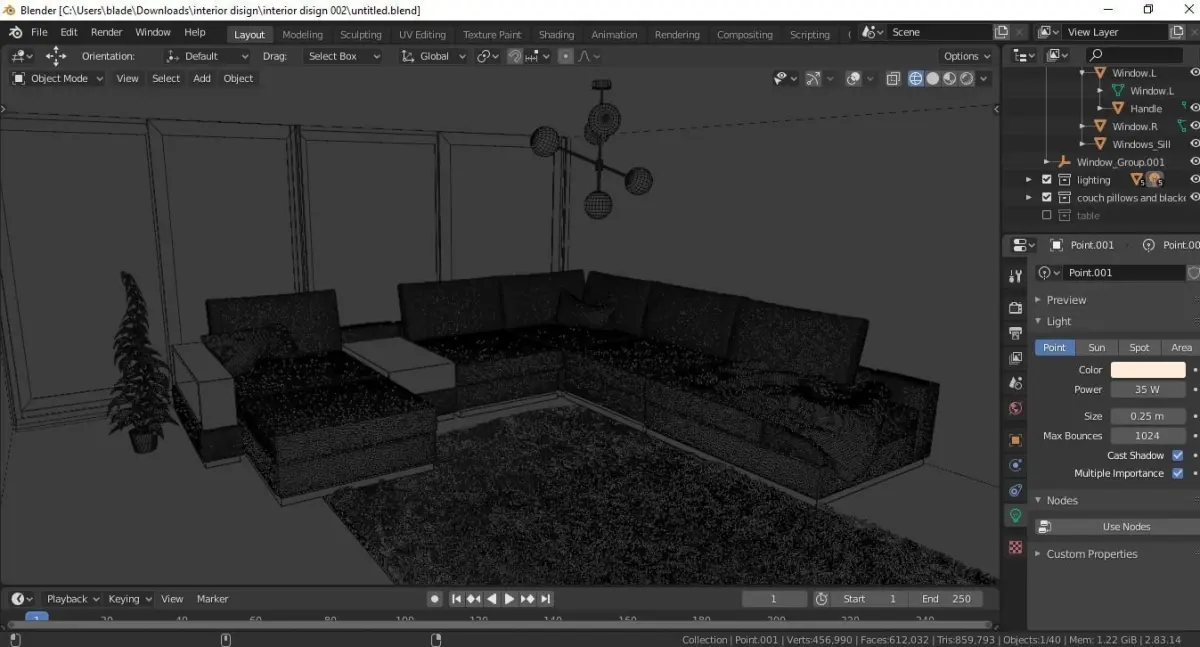The image size is (1200, 647).
Task: Hide Windows_Sill in the outliner
Action: [x=1194, y=144]
